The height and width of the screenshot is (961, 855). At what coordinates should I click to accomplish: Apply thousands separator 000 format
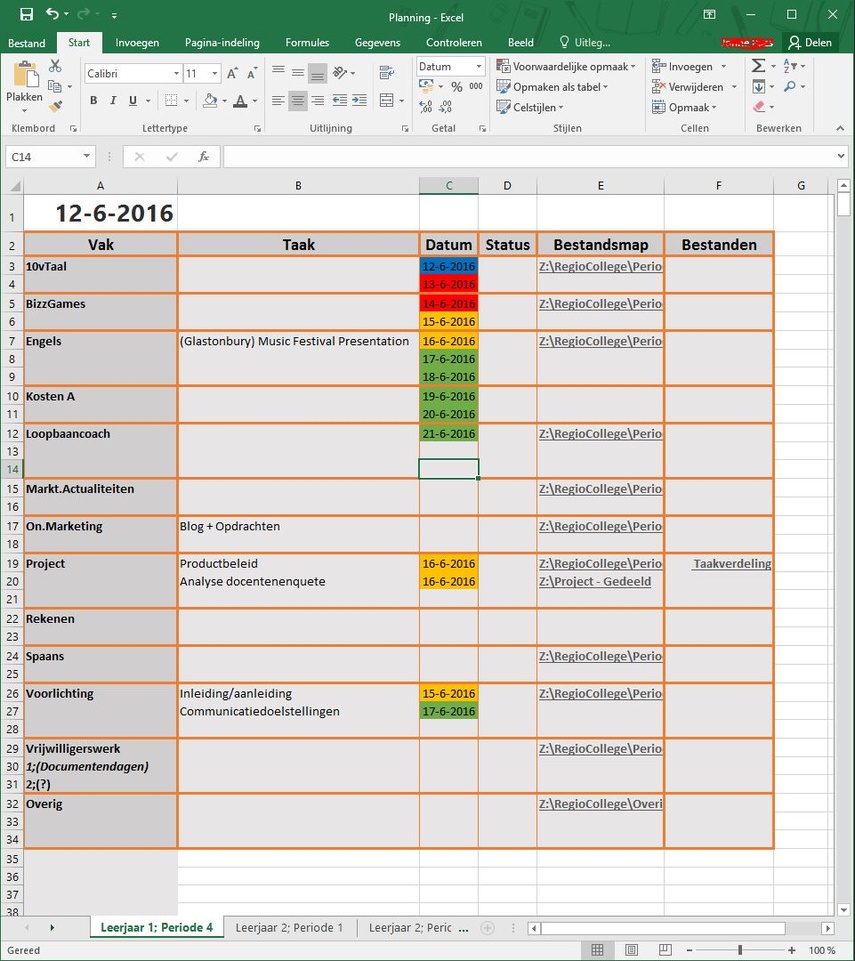(x=476, y=86)
